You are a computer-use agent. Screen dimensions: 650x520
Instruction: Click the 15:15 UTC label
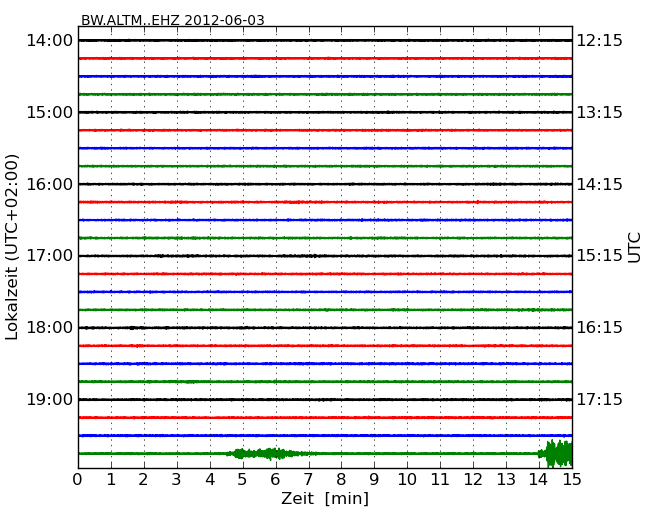pos(600,256)
